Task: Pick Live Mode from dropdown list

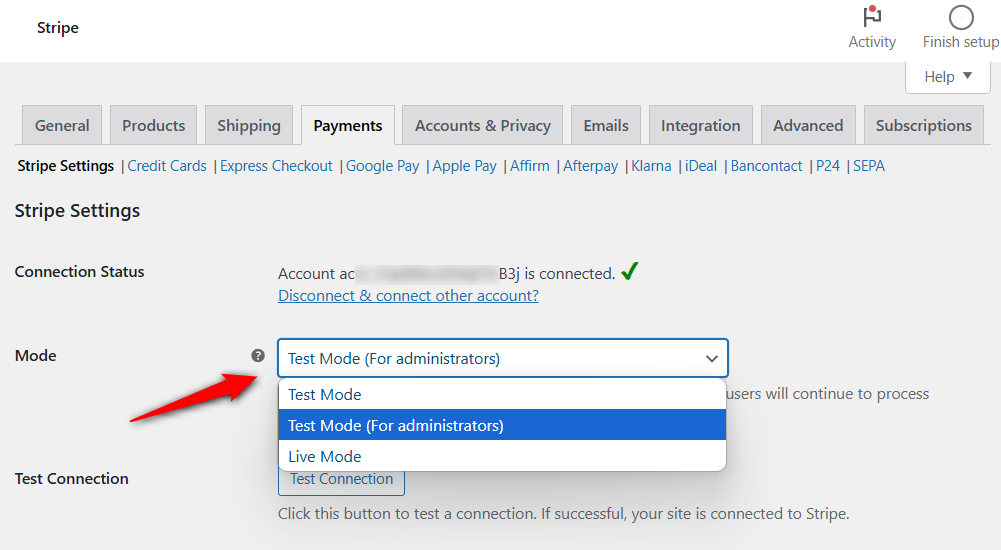Action: click(502, 456)
